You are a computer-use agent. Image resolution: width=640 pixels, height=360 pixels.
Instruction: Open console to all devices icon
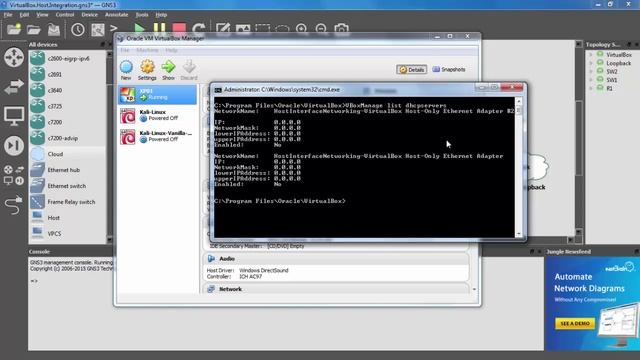(x=114, y=28)
